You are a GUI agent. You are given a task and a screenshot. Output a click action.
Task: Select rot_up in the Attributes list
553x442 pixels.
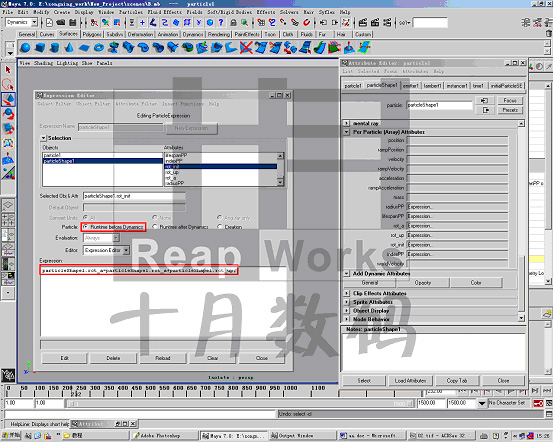(x=172, y=172)
